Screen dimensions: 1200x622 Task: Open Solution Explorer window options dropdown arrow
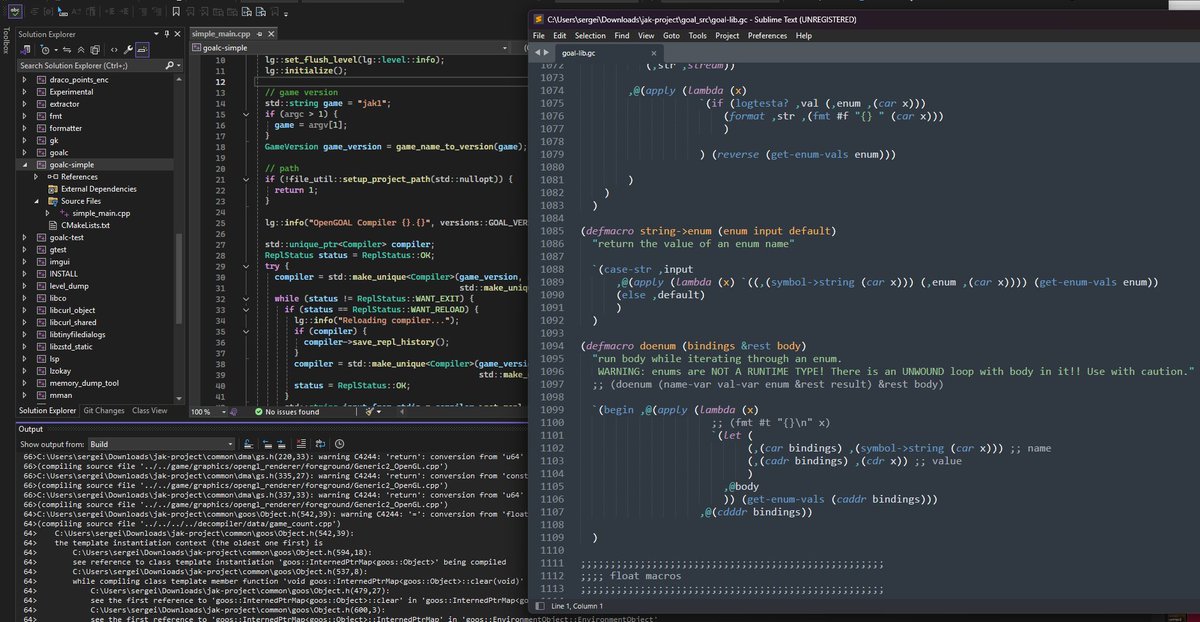pos(156,34)
